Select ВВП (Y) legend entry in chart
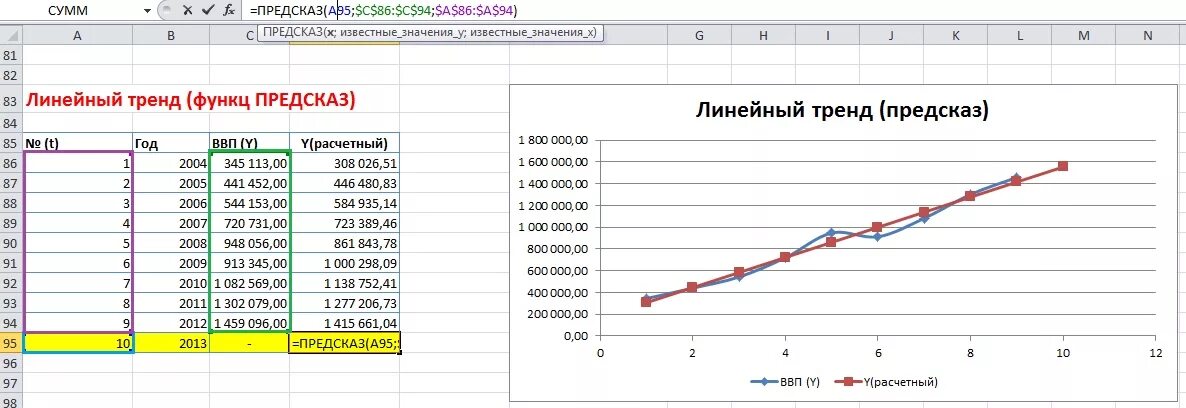The height and width of the screenshot is (408, 1186). tap(785, 382)
